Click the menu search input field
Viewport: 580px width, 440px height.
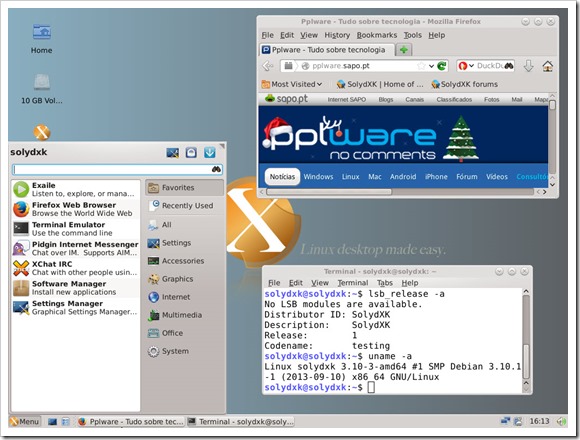[118, 170]
